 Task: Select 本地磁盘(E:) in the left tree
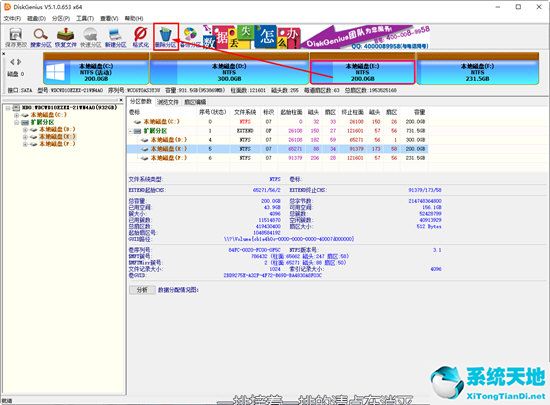57,136
